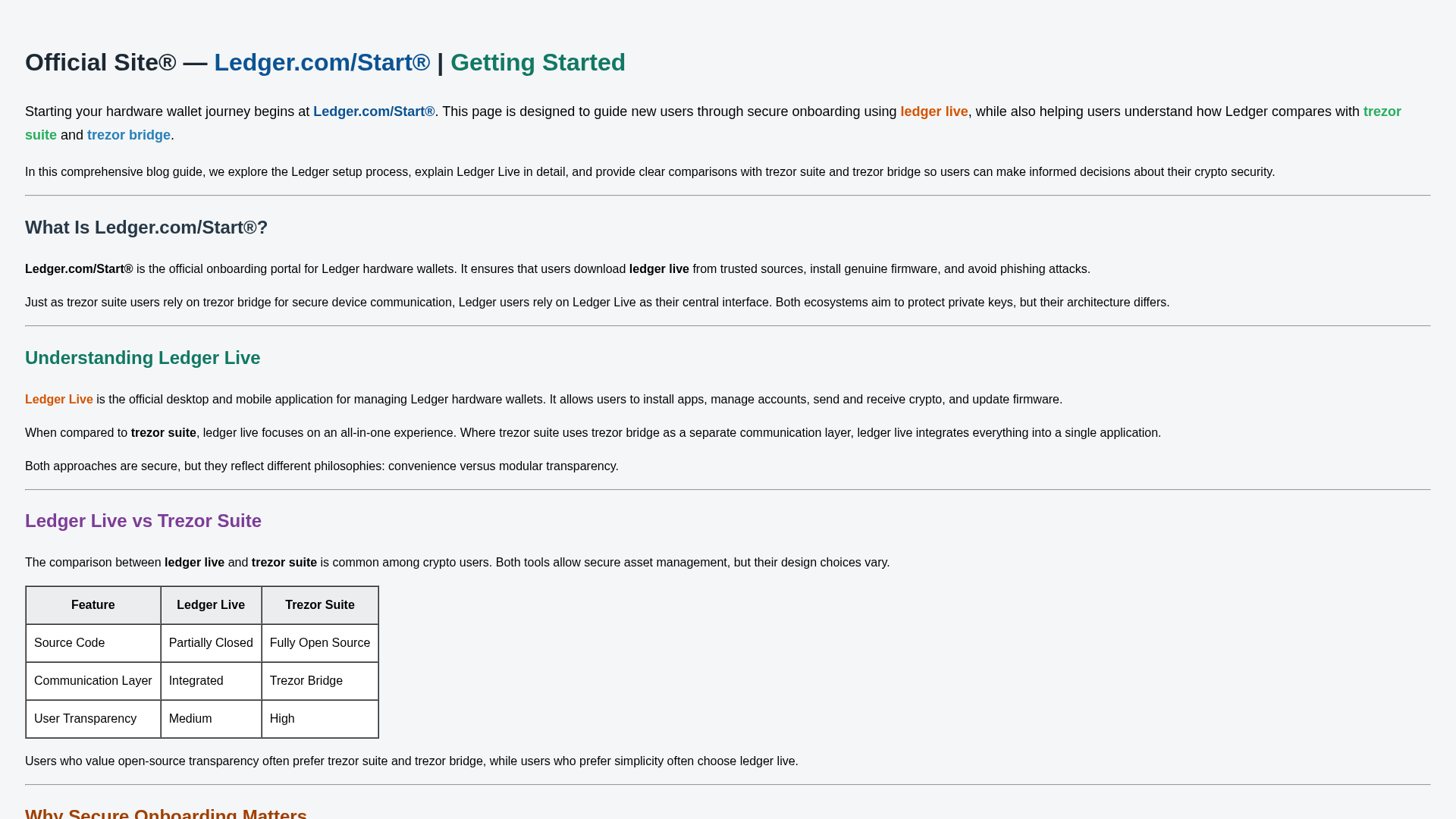Screen dimensions: 1456x819
Task: Open the Ledger Live link under Understanding Ledger Live
Action: pyautogui.click(x=58, y=399)
